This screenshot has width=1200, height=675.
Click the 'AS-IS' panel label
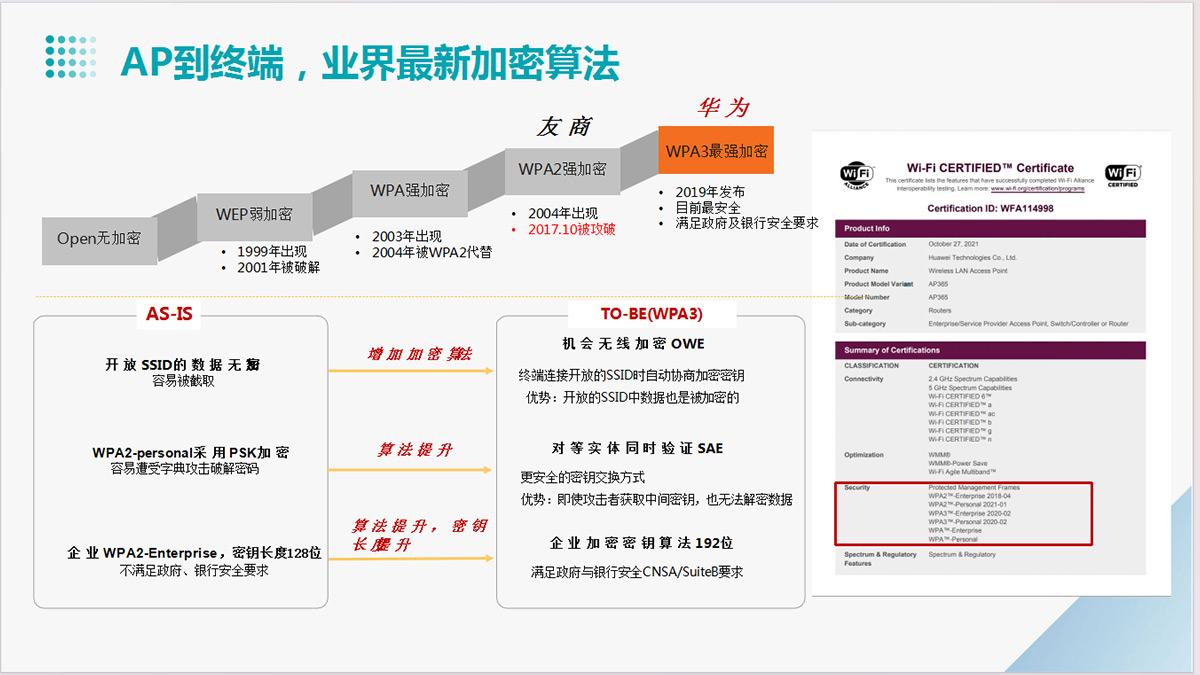click(x=168, y=314)
